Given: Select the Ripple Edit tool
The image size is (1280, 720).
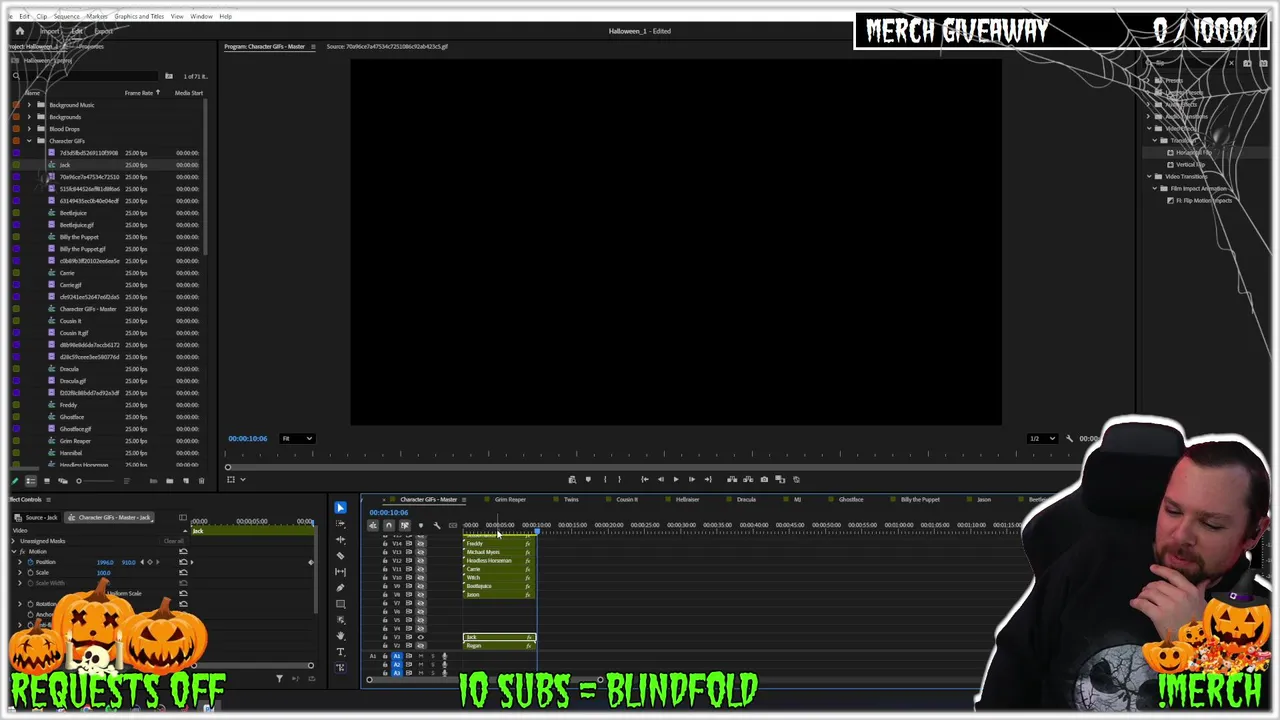Looking at the screenshot, I should [x=340, y=539].
